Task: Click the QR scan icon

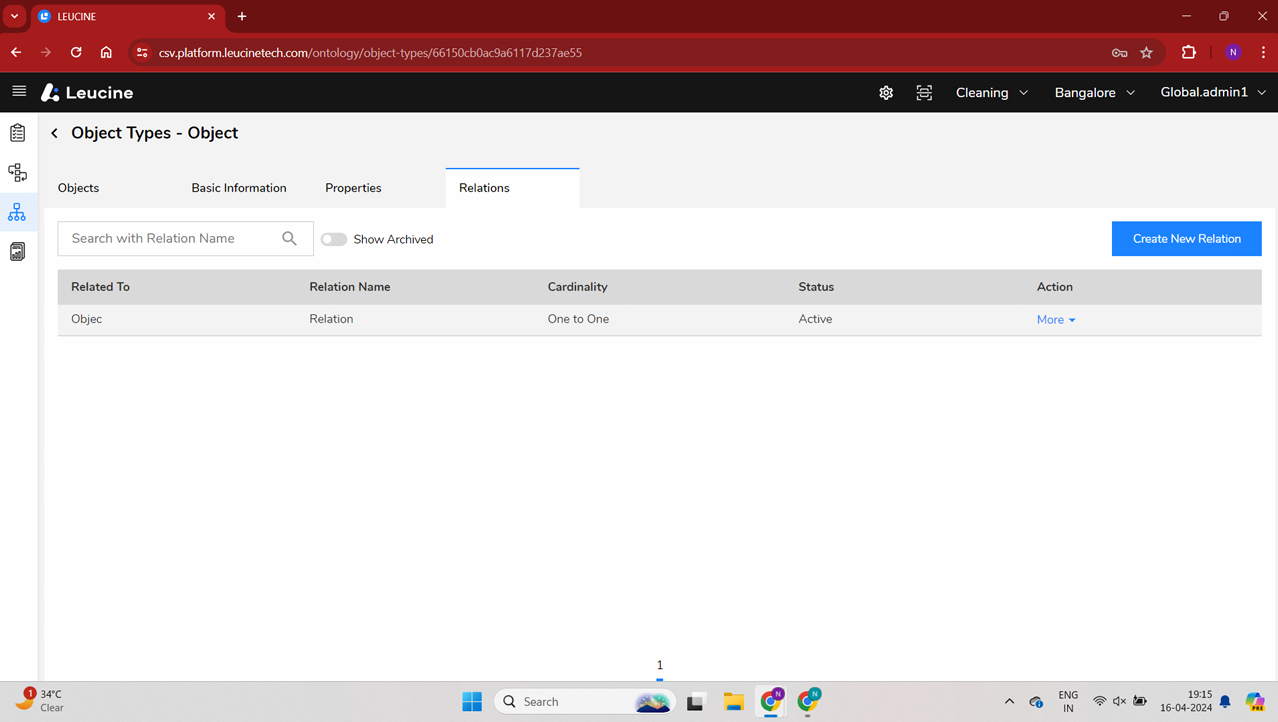Action: [924, 93]
